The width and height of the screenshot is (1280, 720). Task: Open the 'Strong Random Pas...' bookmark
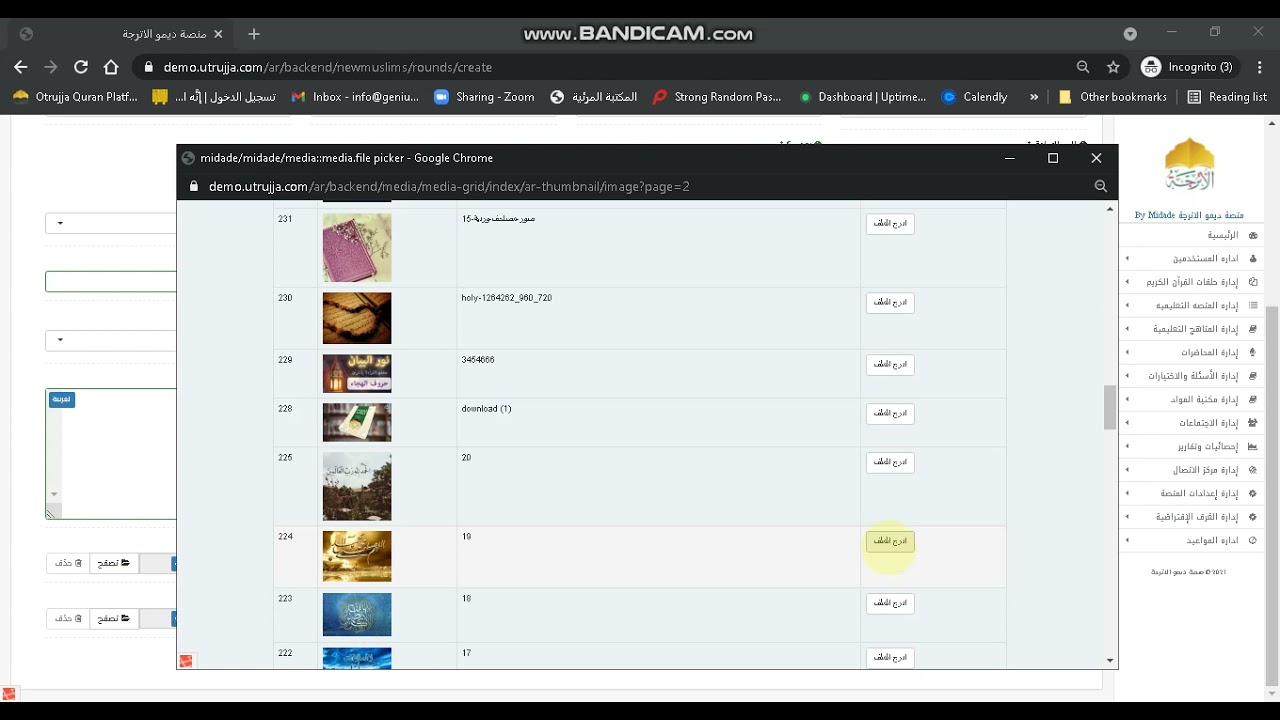(x=716, y=97)
